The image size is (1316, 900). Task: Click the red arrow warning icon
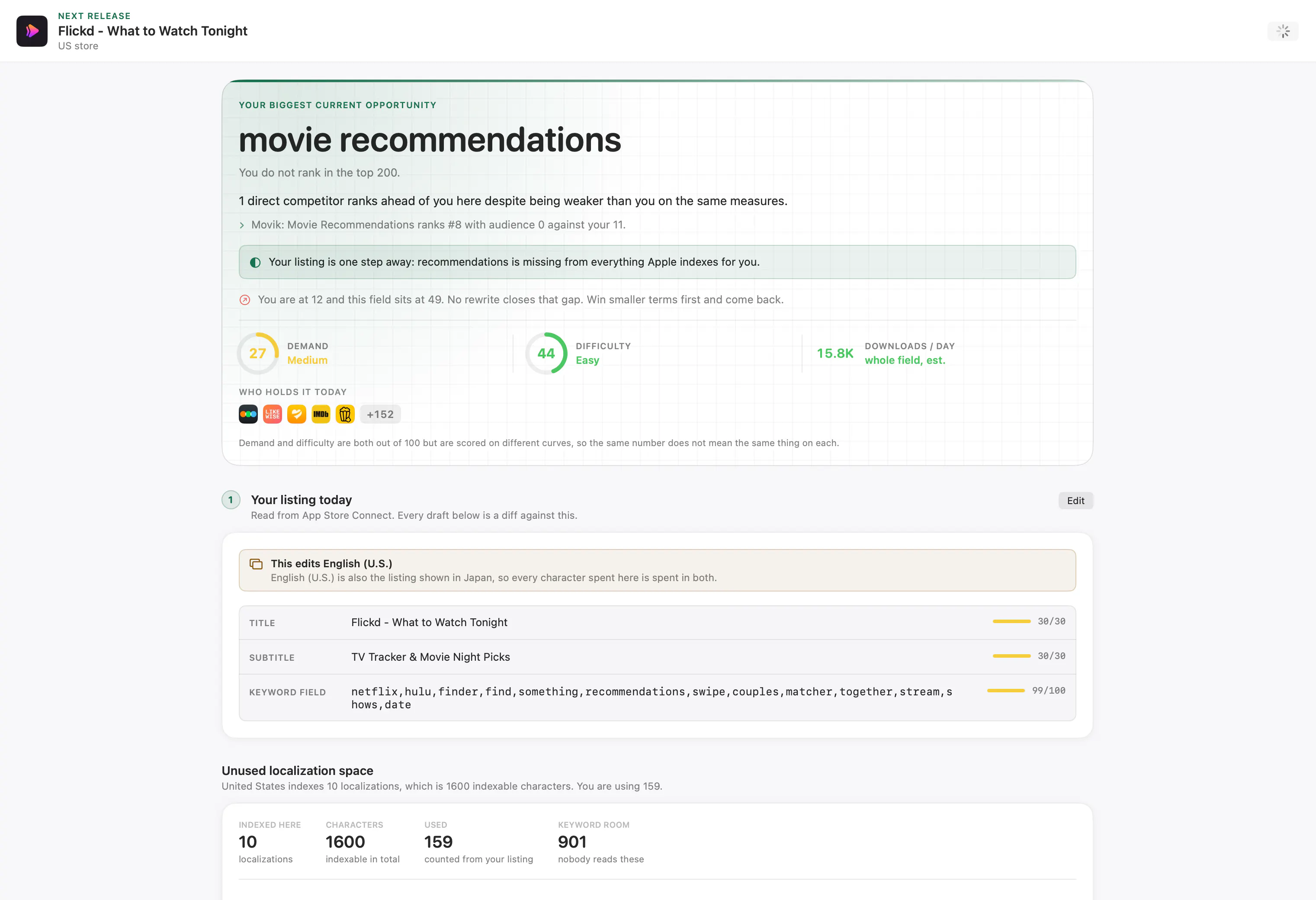point(244,300)
